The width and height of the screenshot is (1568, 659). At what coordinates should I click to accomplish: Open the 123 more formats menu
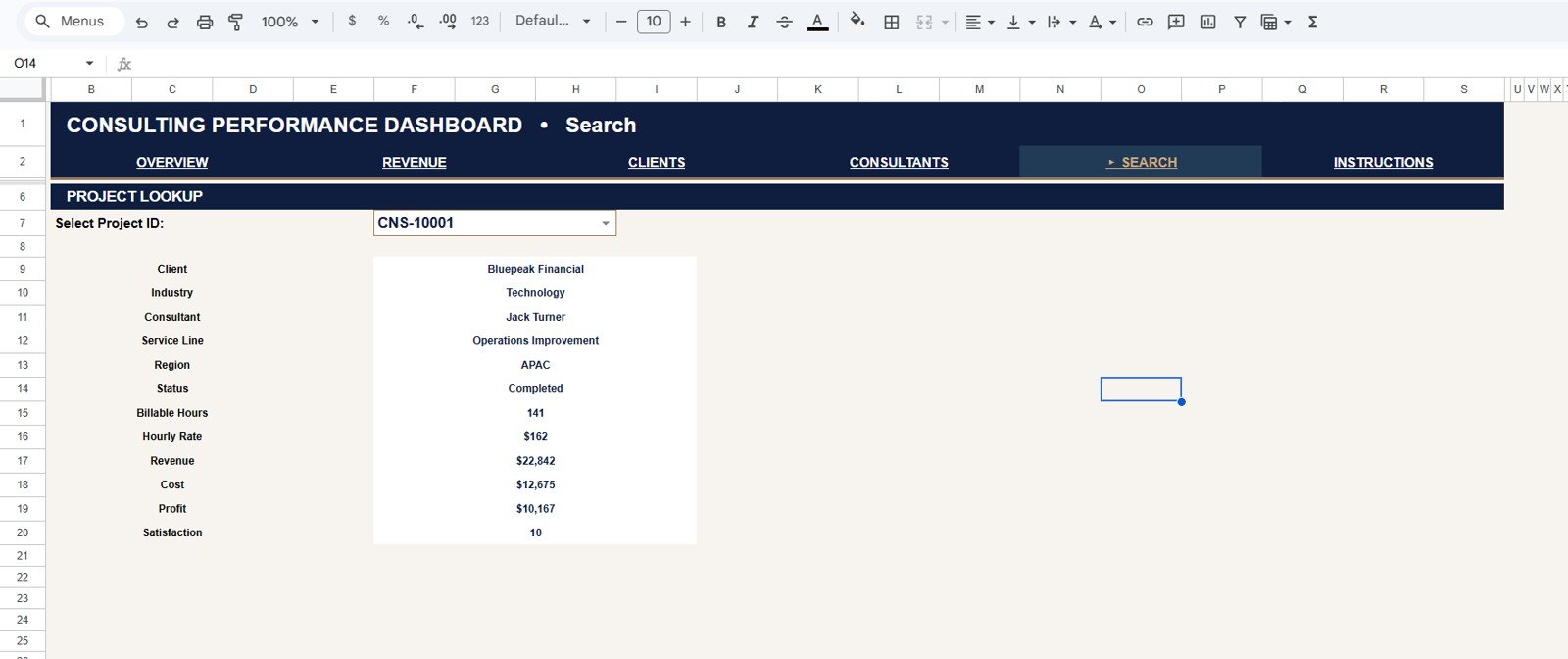(x=480, y=22)
